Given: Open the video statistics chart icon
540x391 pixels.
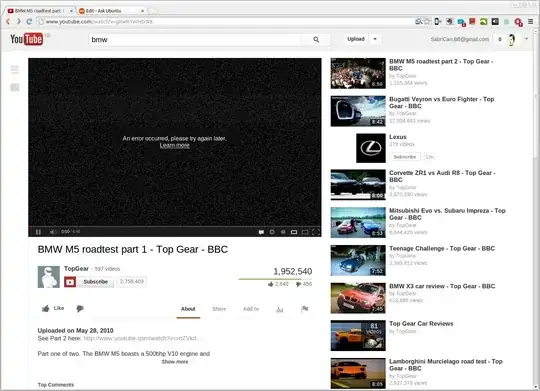Looking at the screenshot, I should [x=280, y=309].
